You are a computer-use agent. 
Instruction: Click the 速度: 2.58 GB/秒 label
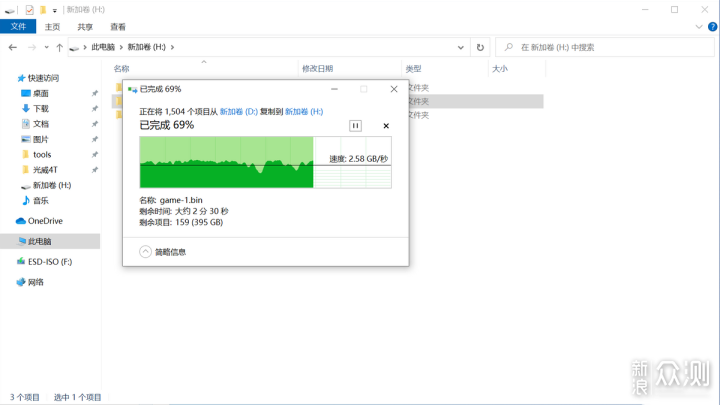tap(358, 159)
